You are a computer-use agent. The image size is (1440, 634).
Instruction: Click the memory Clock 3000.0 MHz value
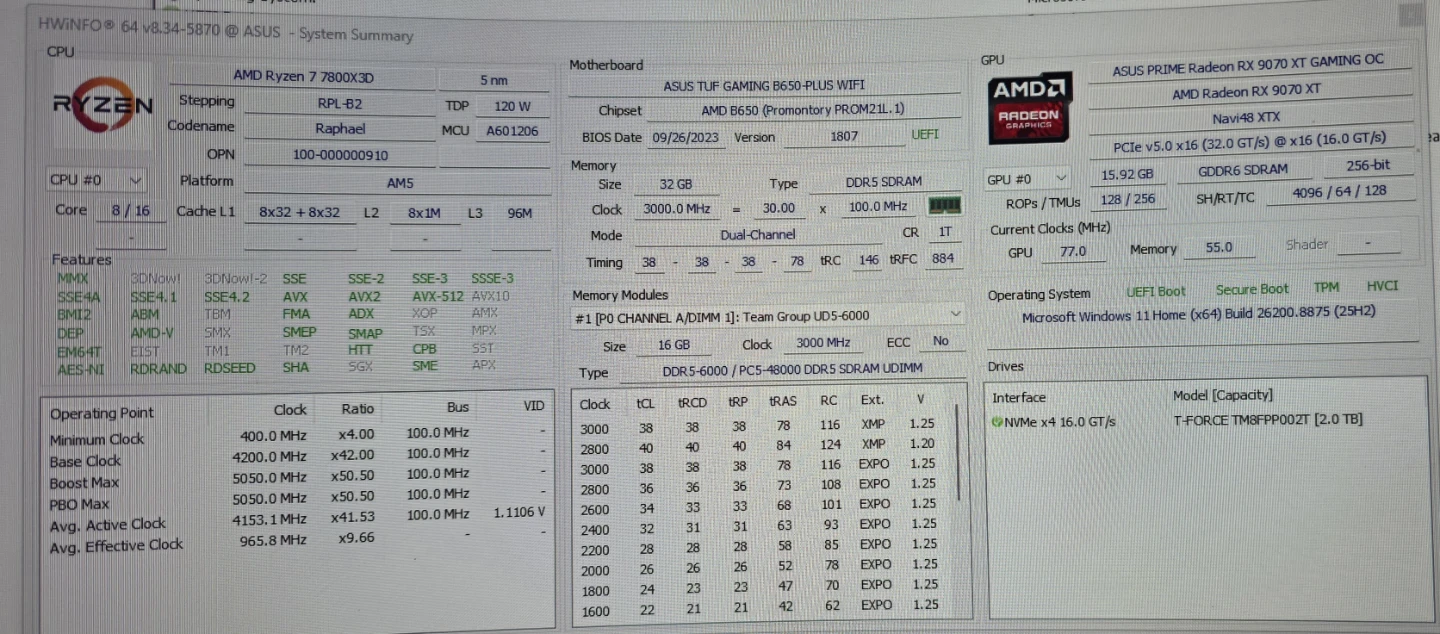[679, 209]
